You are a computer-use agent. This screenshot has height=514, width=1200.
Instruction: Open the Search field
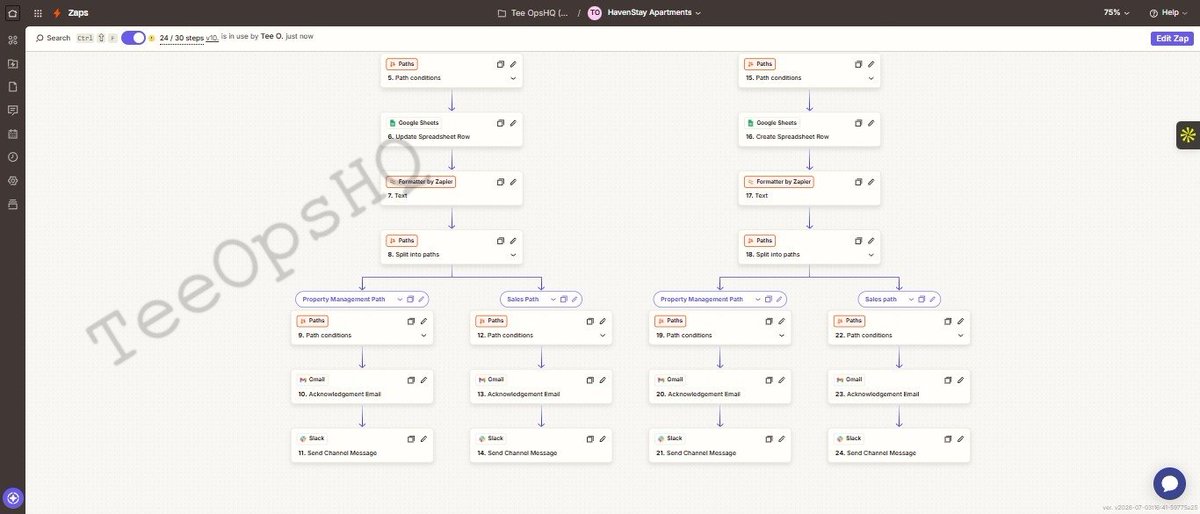pyautogui.click(x=53, y=38)
